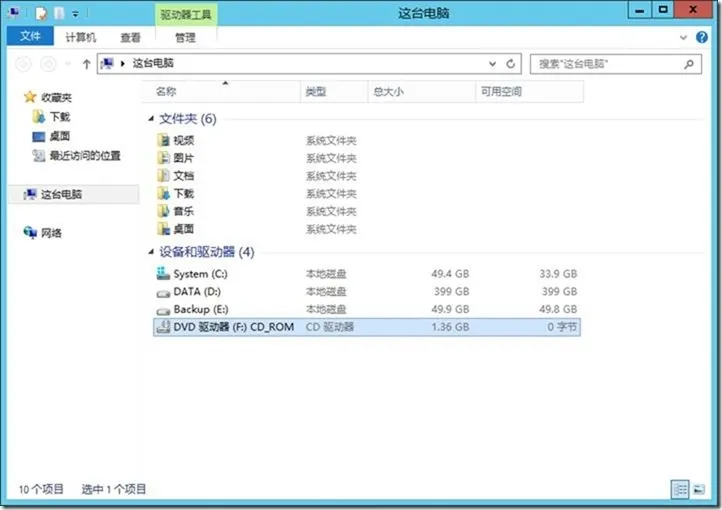Collapse the 设备和驱动器 (4) group
This screenshot has width=722, height=510.
coord(151,251)
